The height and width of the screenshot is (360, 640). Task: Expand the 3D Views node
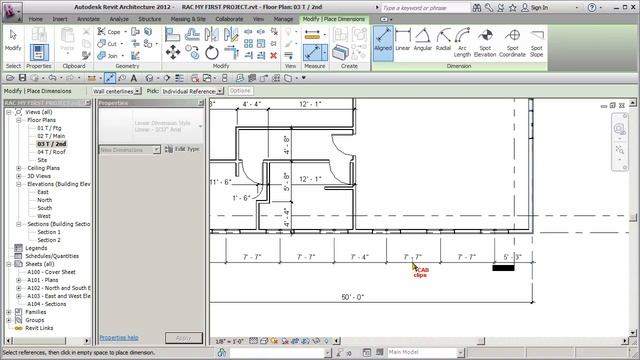19,176
